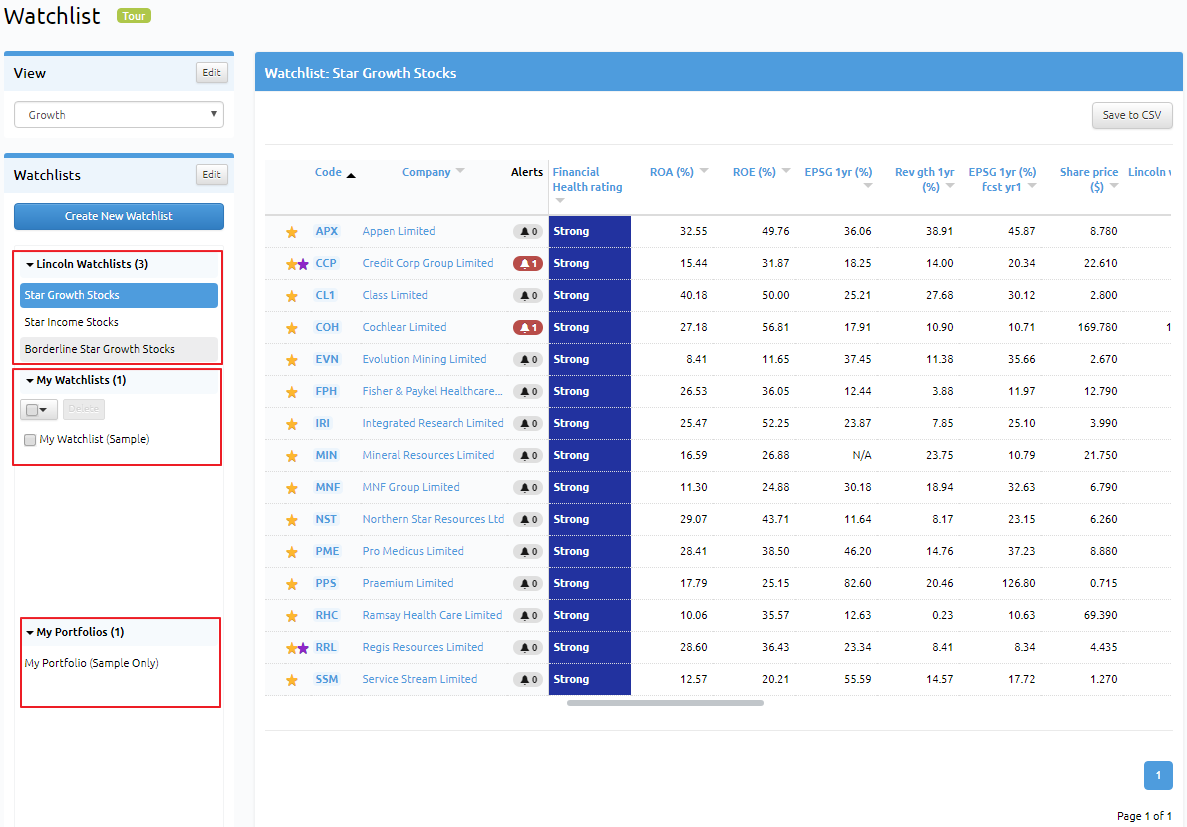
Task: Open alert bell for Praemium Limited
Action: pyautogui.click(x=528, y=584)
